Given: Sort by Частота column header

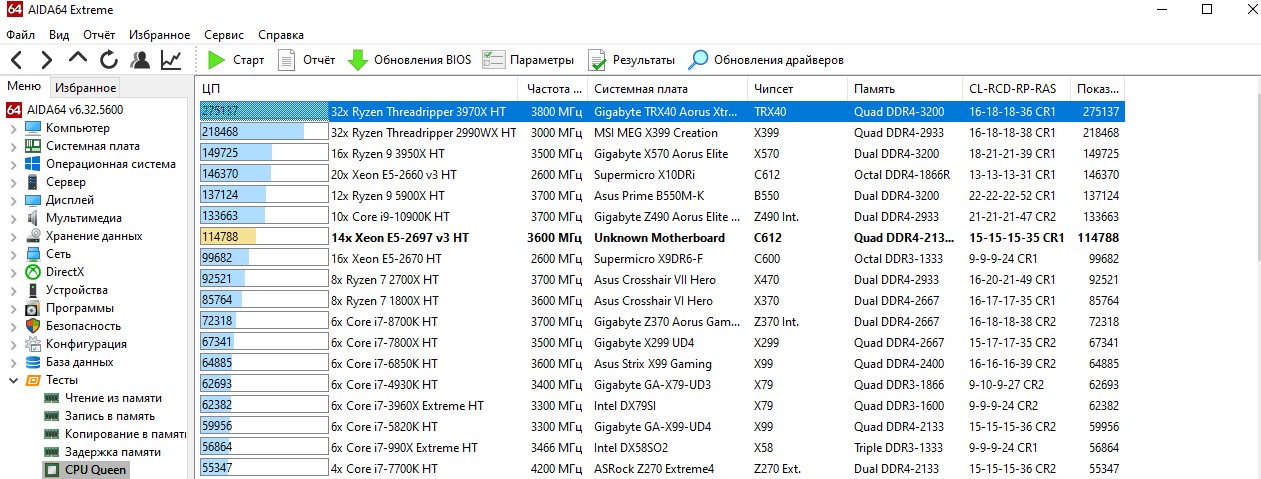Looking at the screenshot, I should pyautogui.click(x=553, y=88).
